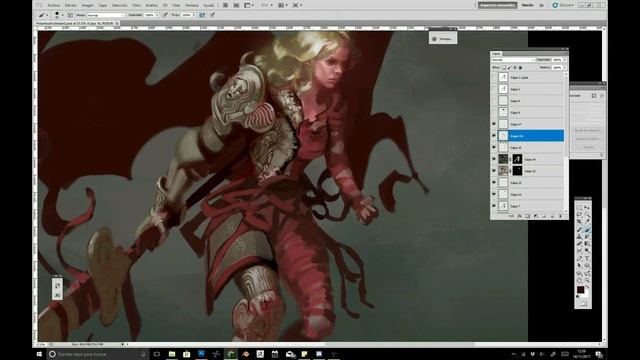Select the Rectangular Marquee tool

click(579, 208)
